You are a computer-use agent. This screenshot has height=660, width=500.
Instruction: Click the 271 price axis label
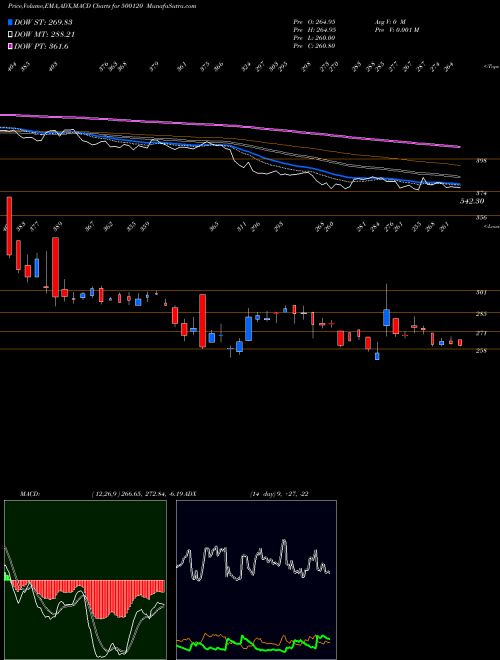(481, 333)
